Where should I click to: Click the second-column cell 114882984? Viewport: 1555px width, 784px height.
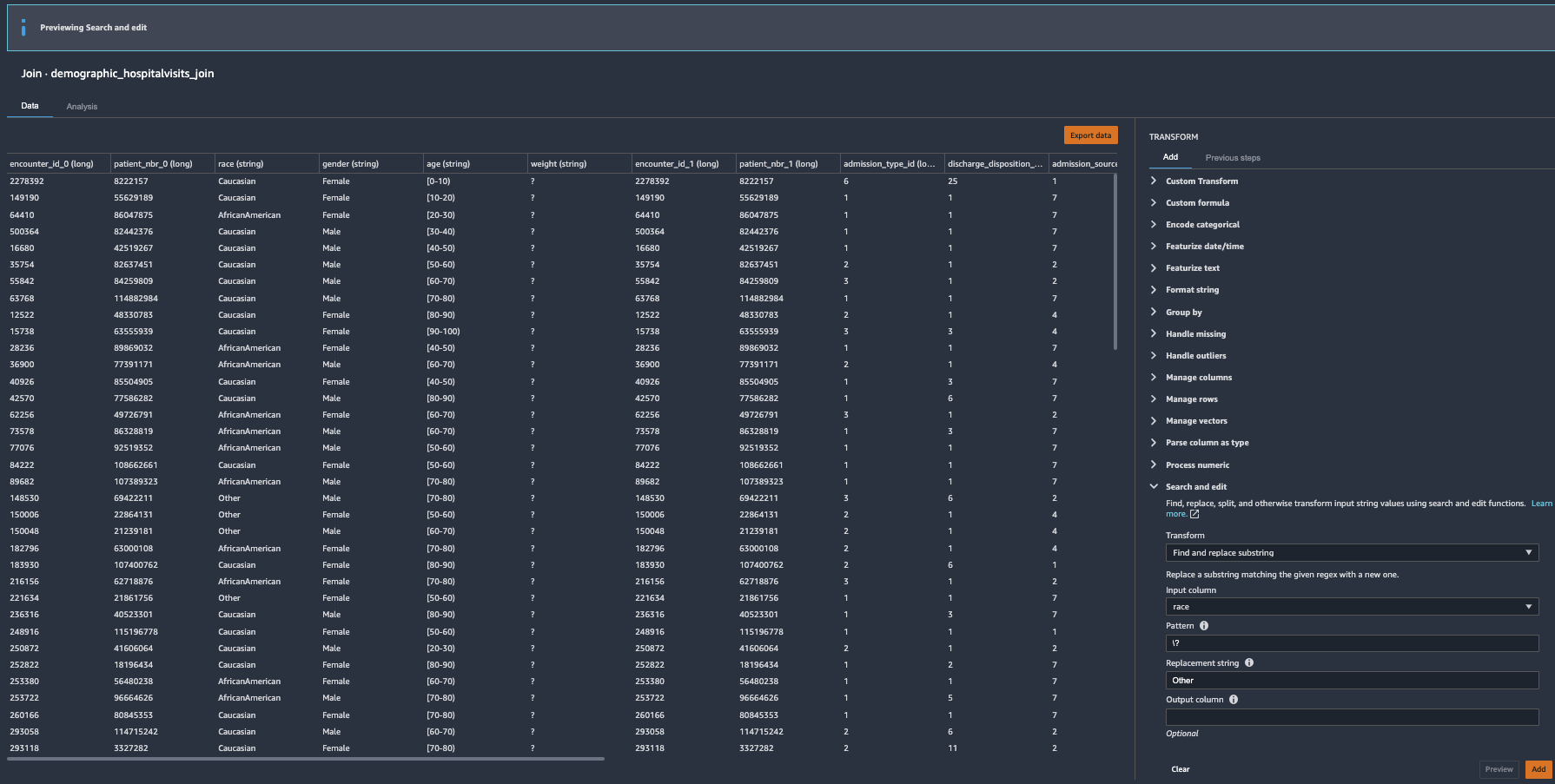tap(136, 299)
